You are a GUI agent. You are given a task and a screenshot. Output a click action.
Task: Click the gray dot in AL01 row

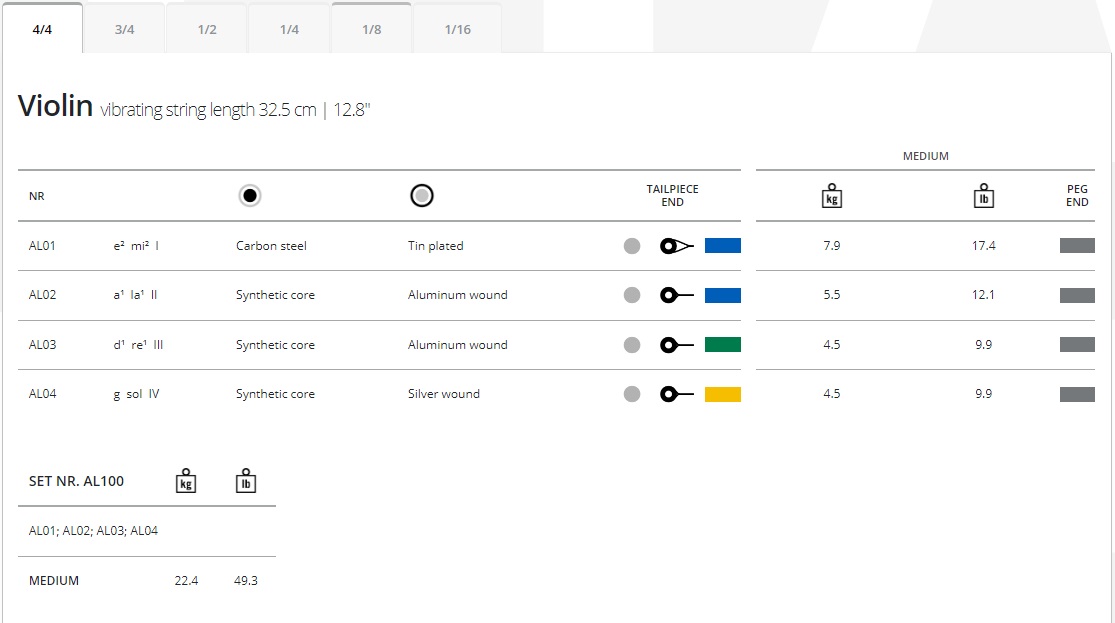click(x=632, y=246)
